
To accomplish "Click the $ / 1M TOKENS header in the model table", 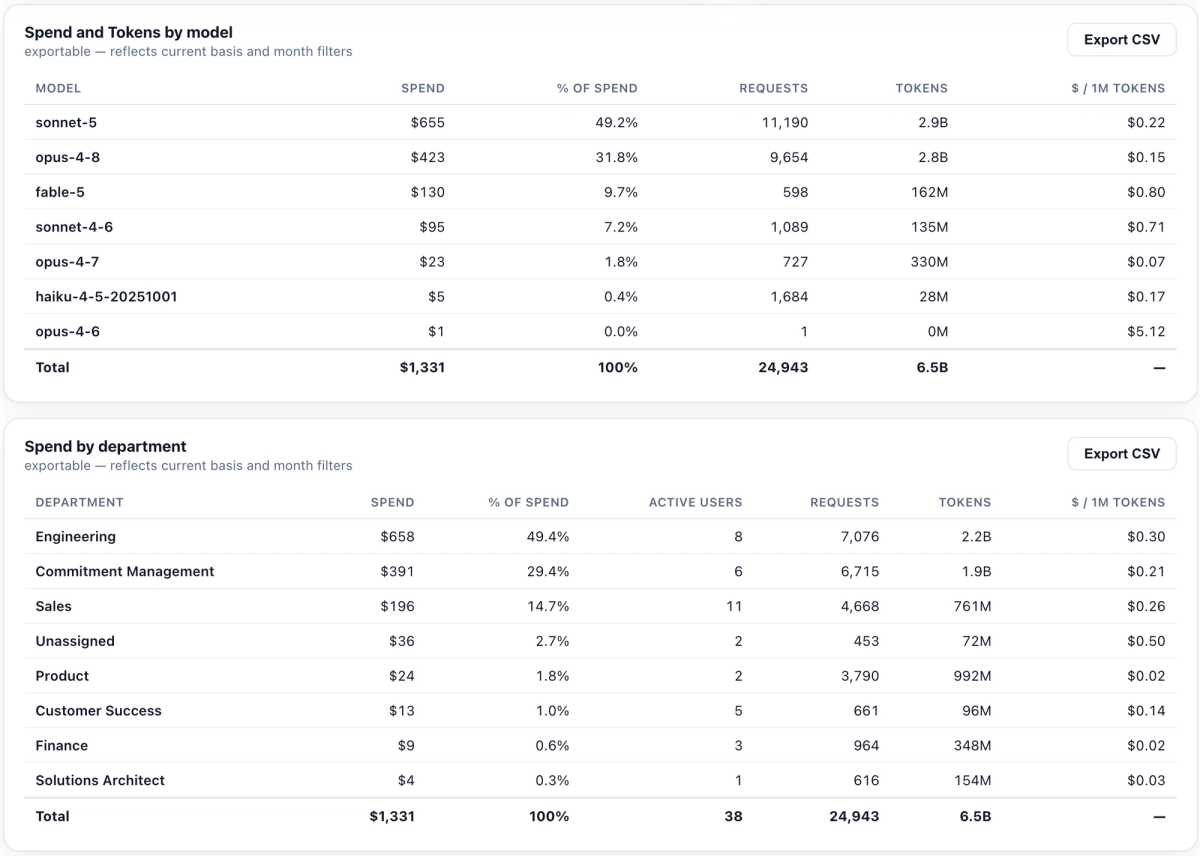I will 1118,88.
